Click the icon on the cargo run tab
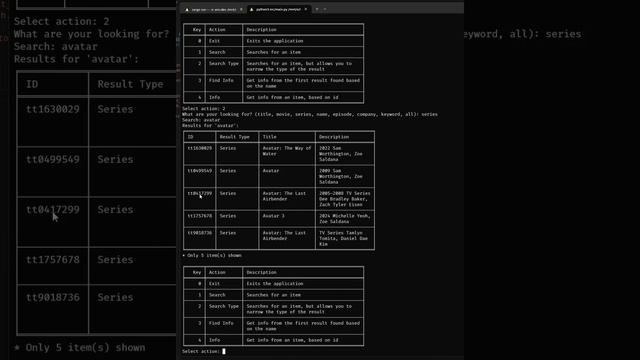The width and height of the screenshot is (640, 360). coord(187,9)
